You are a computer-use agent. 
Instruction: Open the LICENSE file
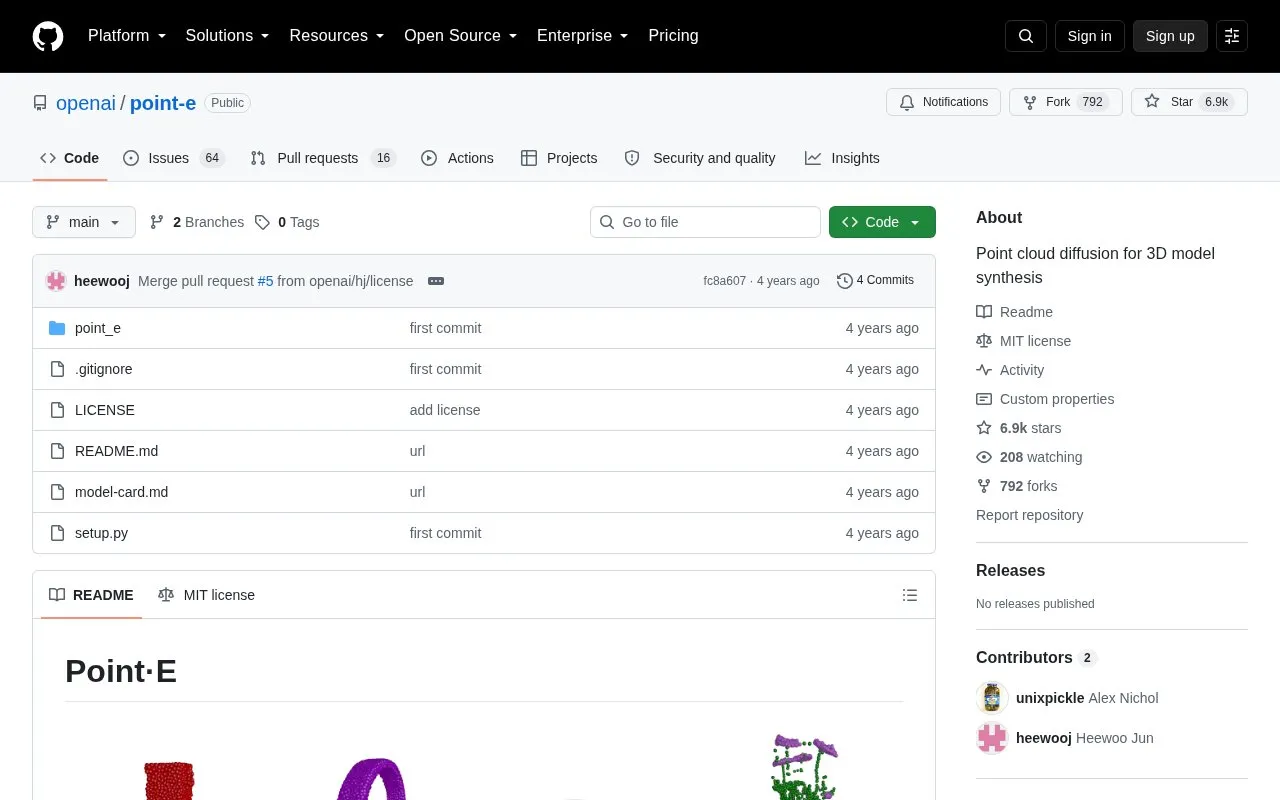click(105, 410)
